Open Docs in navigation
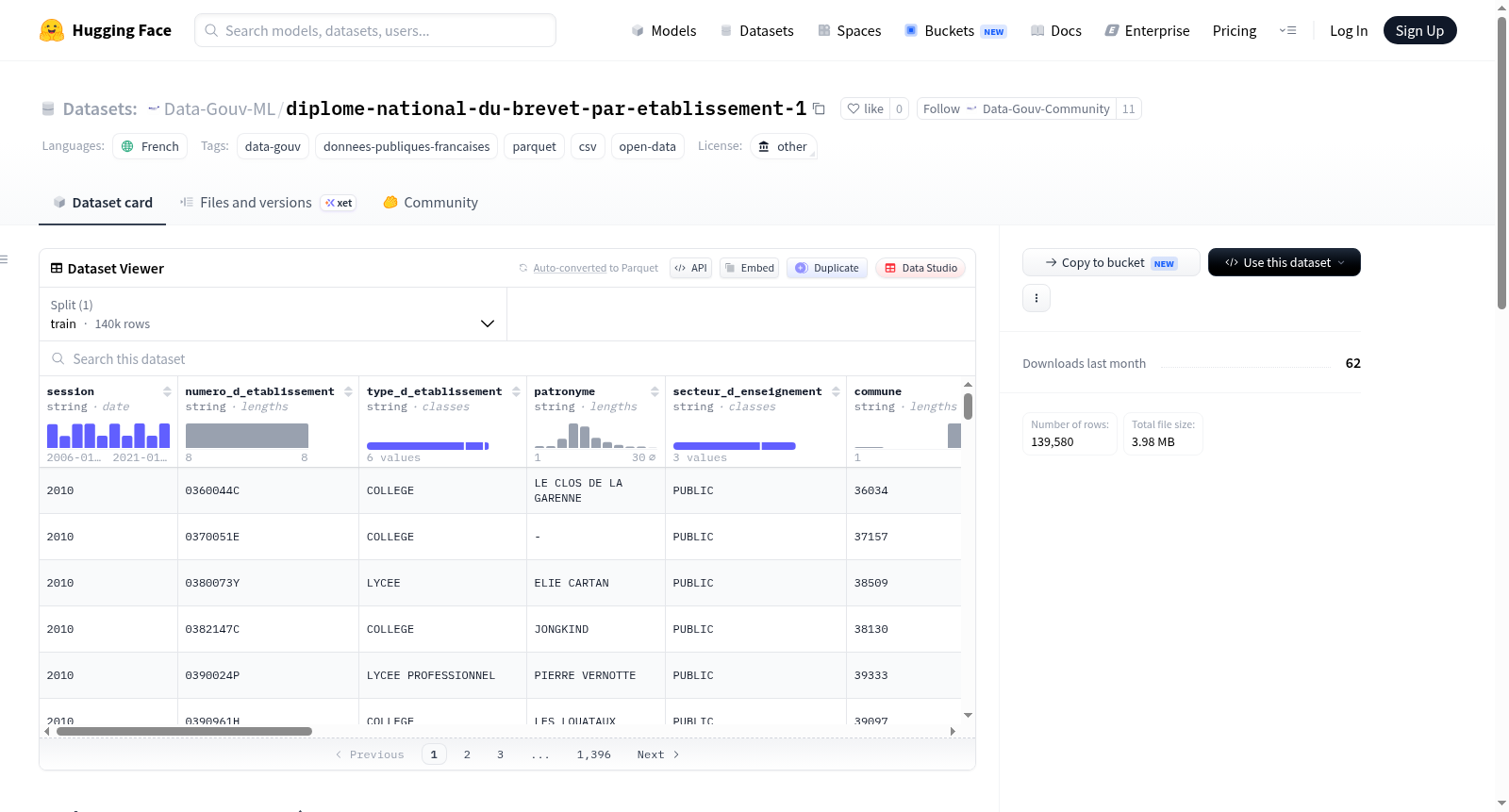 pyautogui.click(x=1056, y=30)
